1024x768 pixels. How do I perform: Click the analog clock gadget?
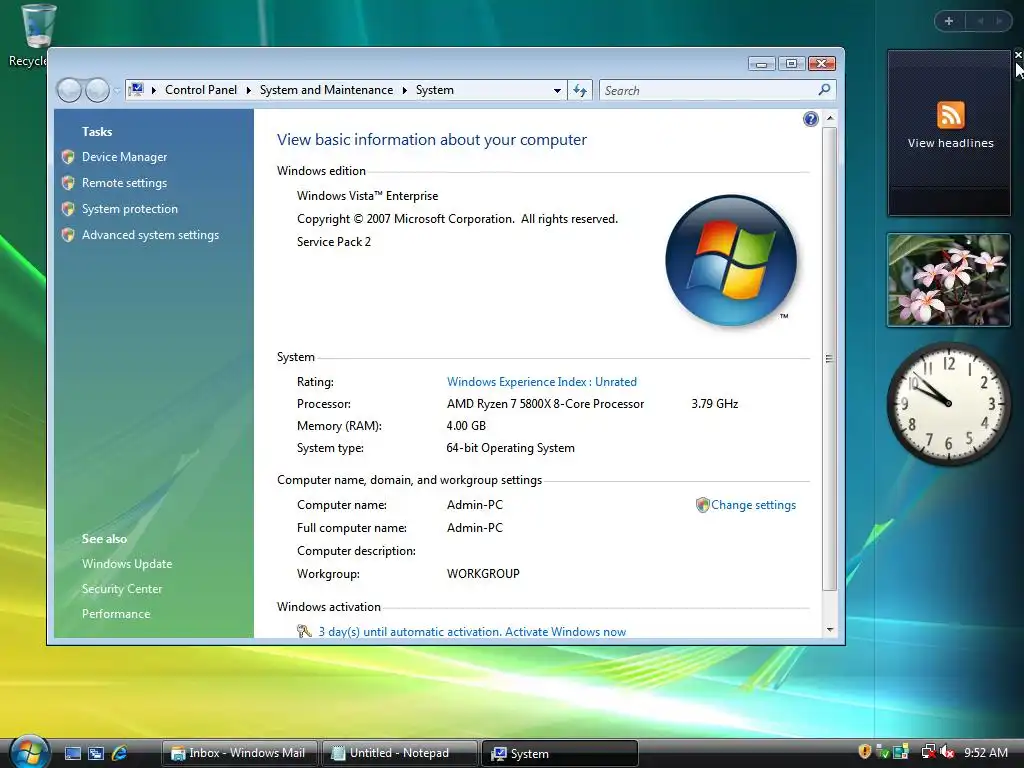coord(948,404)
